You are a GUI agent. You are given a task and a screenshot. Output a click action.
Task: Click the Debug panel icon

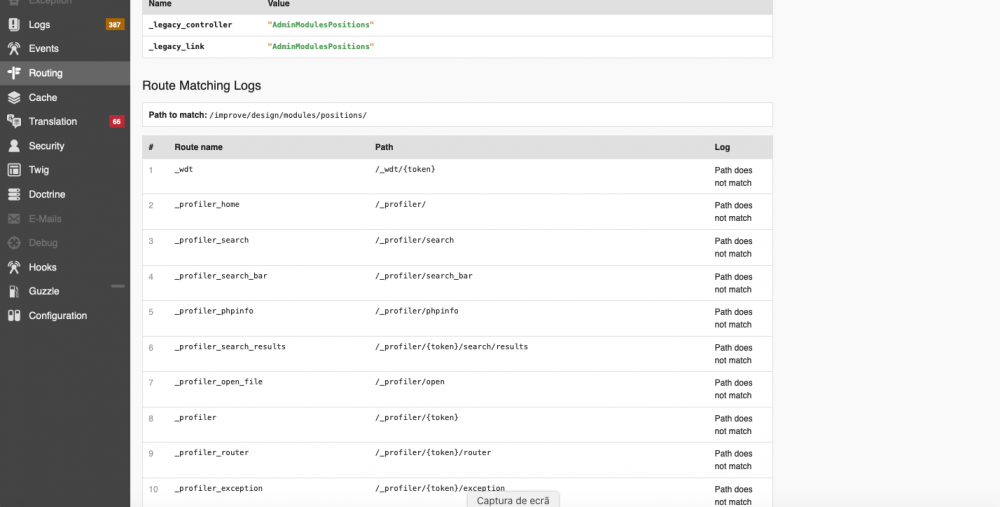click(14, 243)
